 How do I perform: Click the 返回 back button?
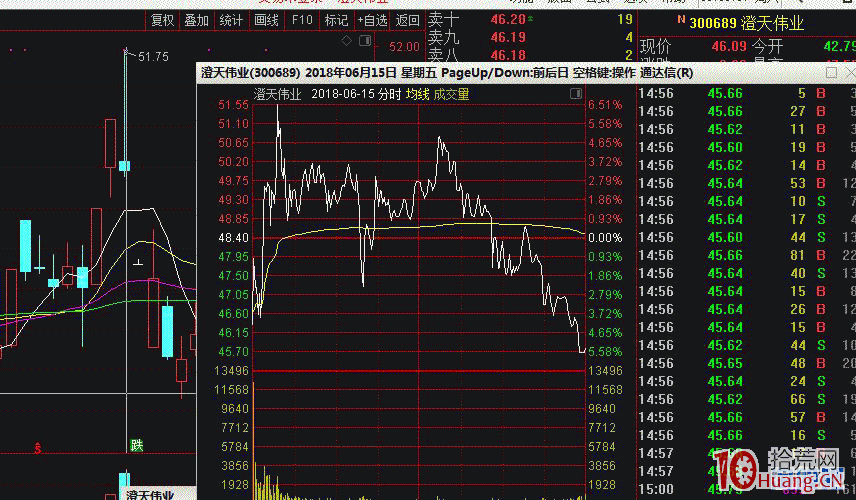(407, 21)
